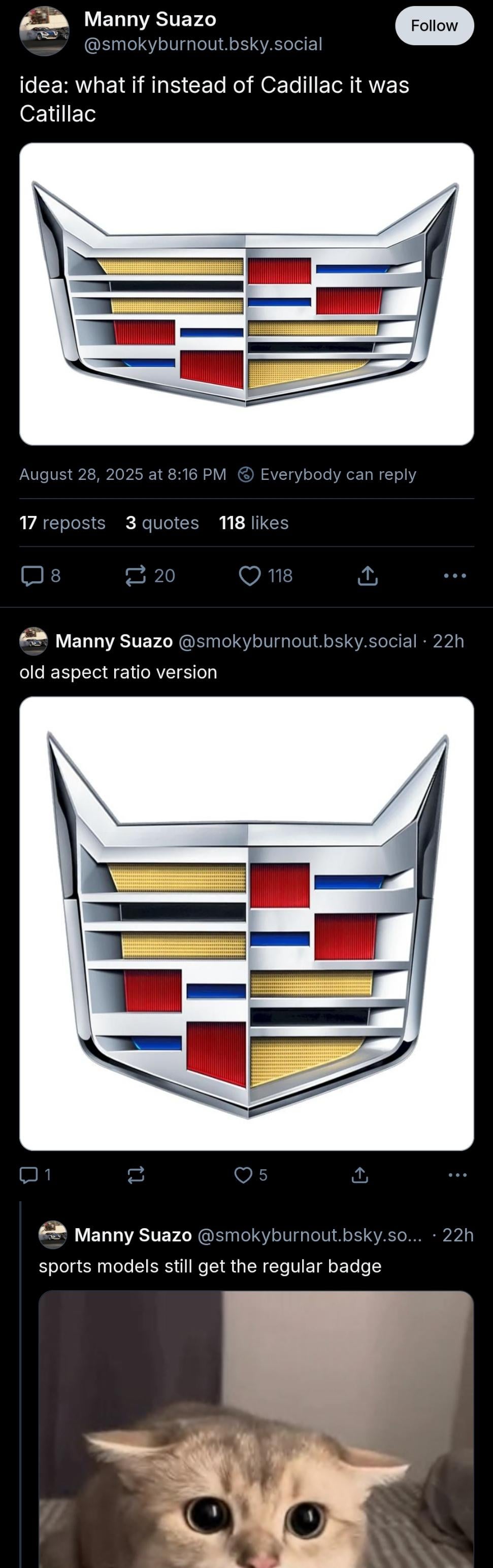
Task: Reply to the main Catillac post
Action: click(x=41, y=575)
